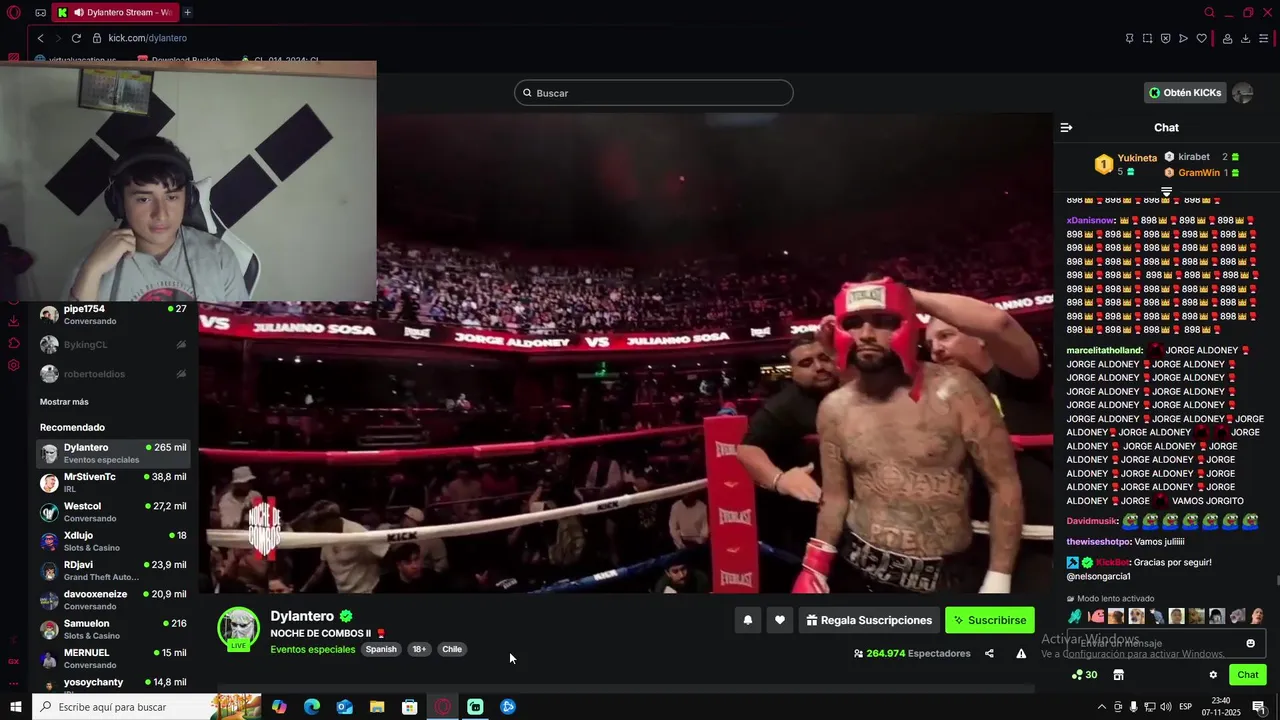Open kirabet leaderboard entry

[x=1194, y=157]
